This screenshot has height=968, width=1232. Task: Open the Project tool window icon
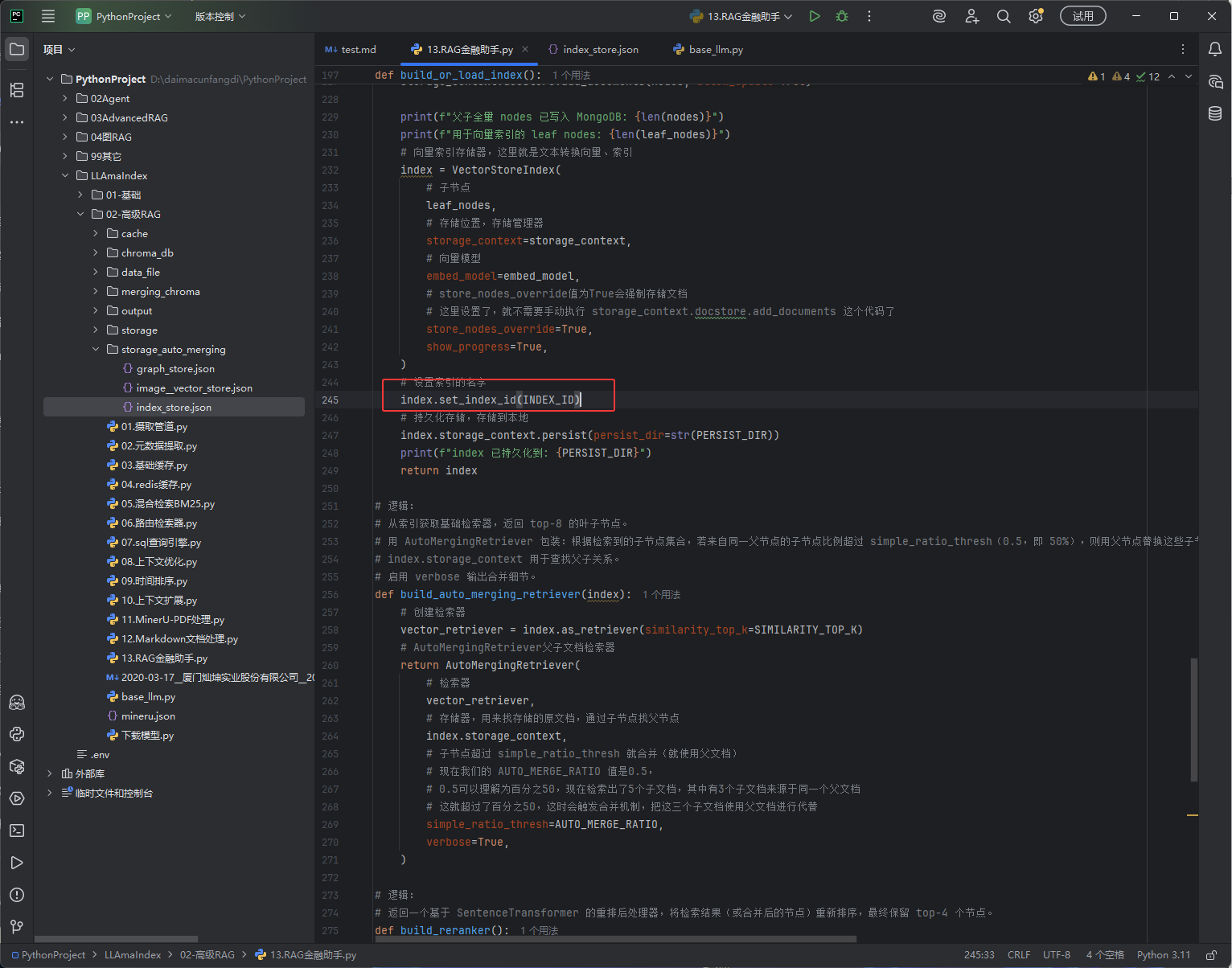tap(17, 50)
